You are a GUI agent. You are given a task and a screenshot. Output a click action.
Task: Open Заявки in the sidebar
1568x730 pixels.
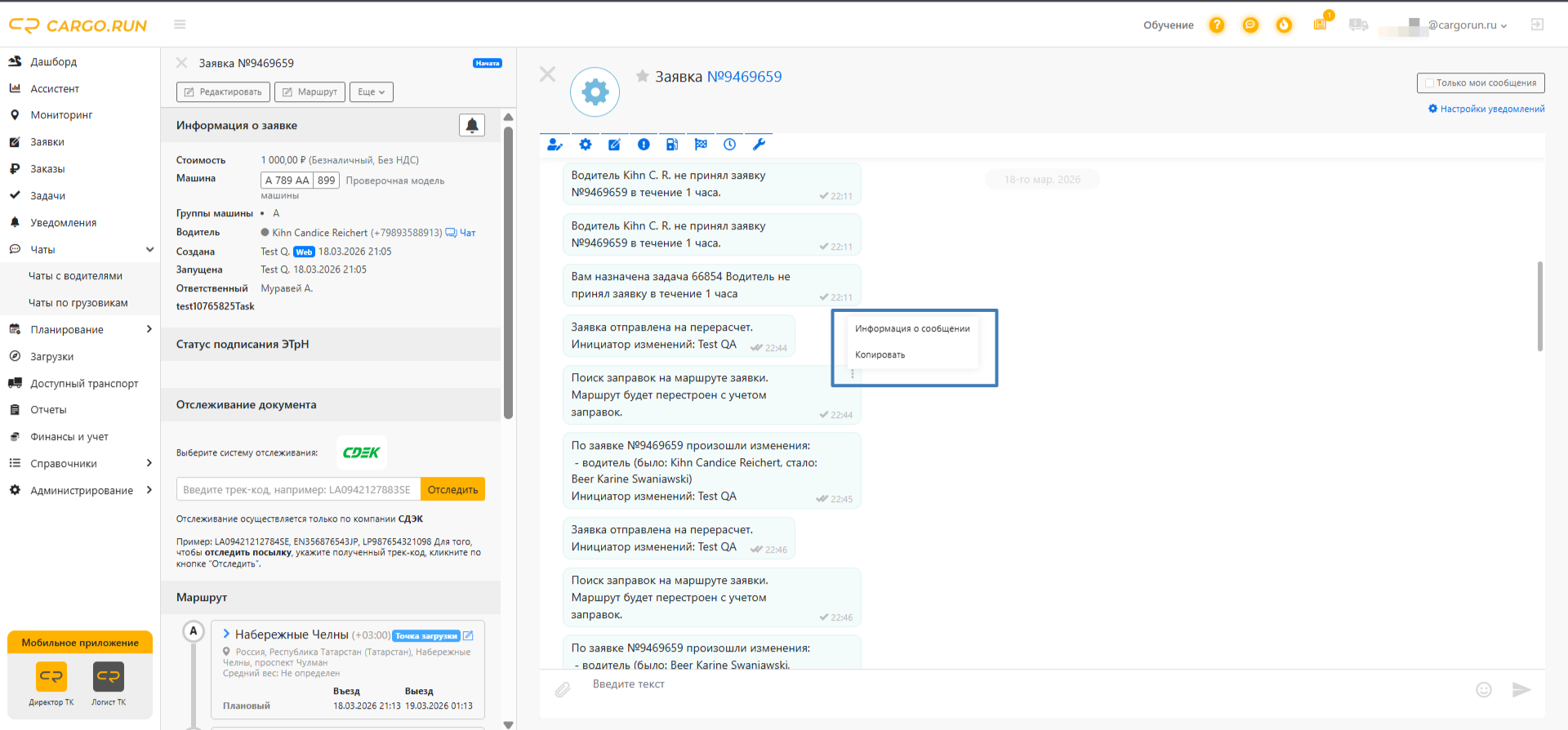[47, 142]
